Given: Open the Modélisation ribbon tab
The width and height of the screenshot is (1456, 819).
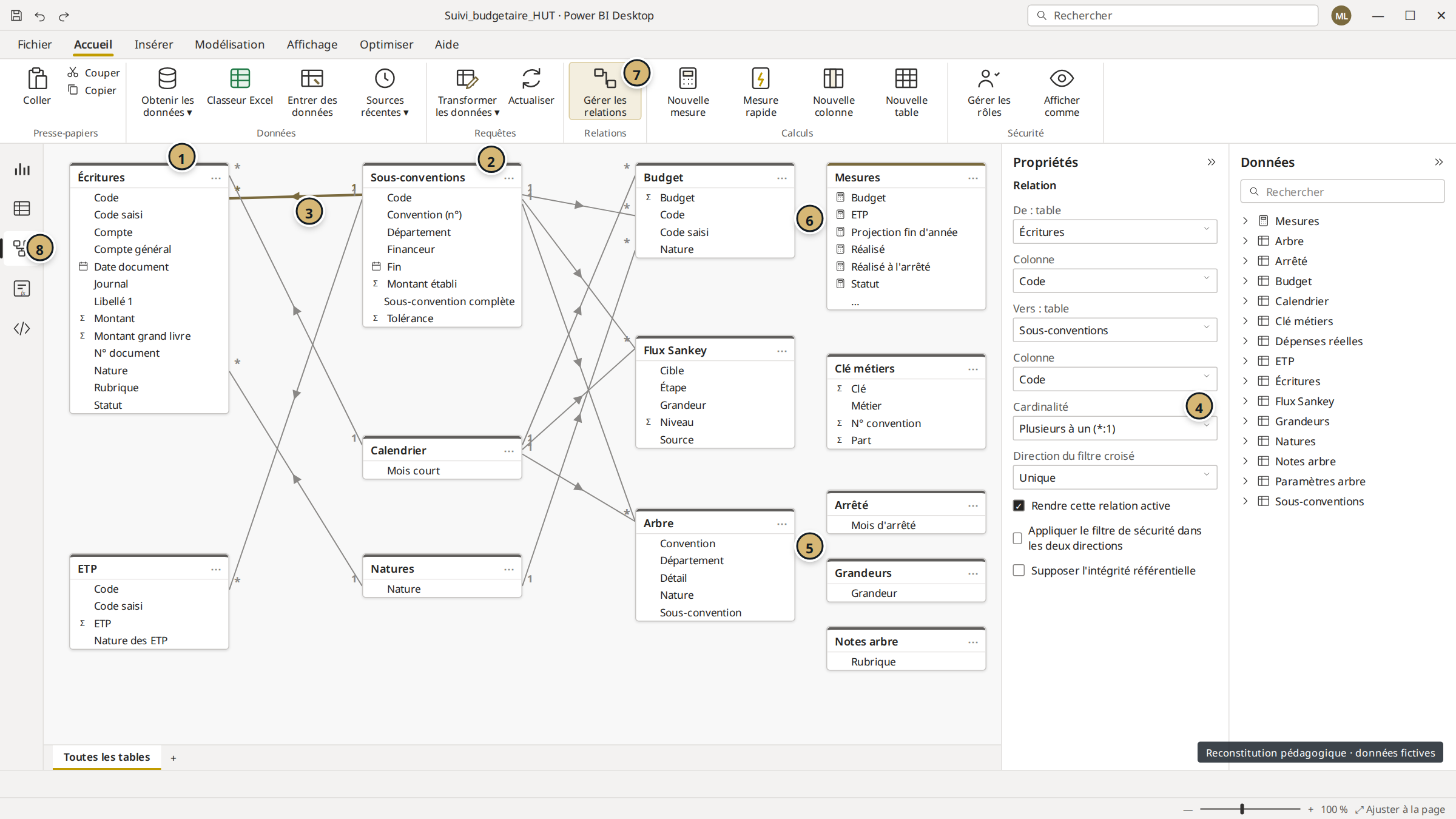Looking at the screenshot, I should [x=229, y=44].
